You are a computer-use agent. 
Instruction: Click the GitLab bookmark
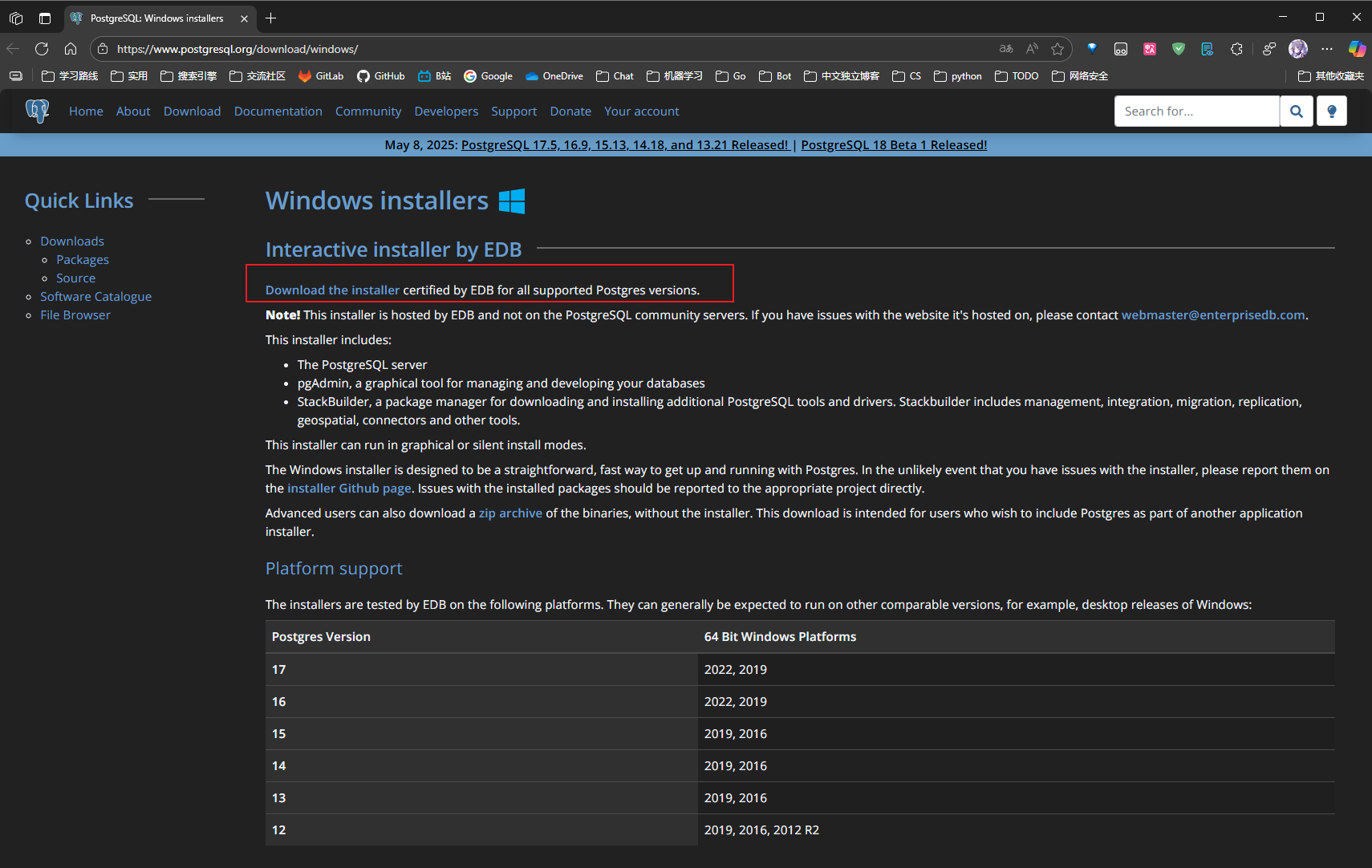pos(321,76)
